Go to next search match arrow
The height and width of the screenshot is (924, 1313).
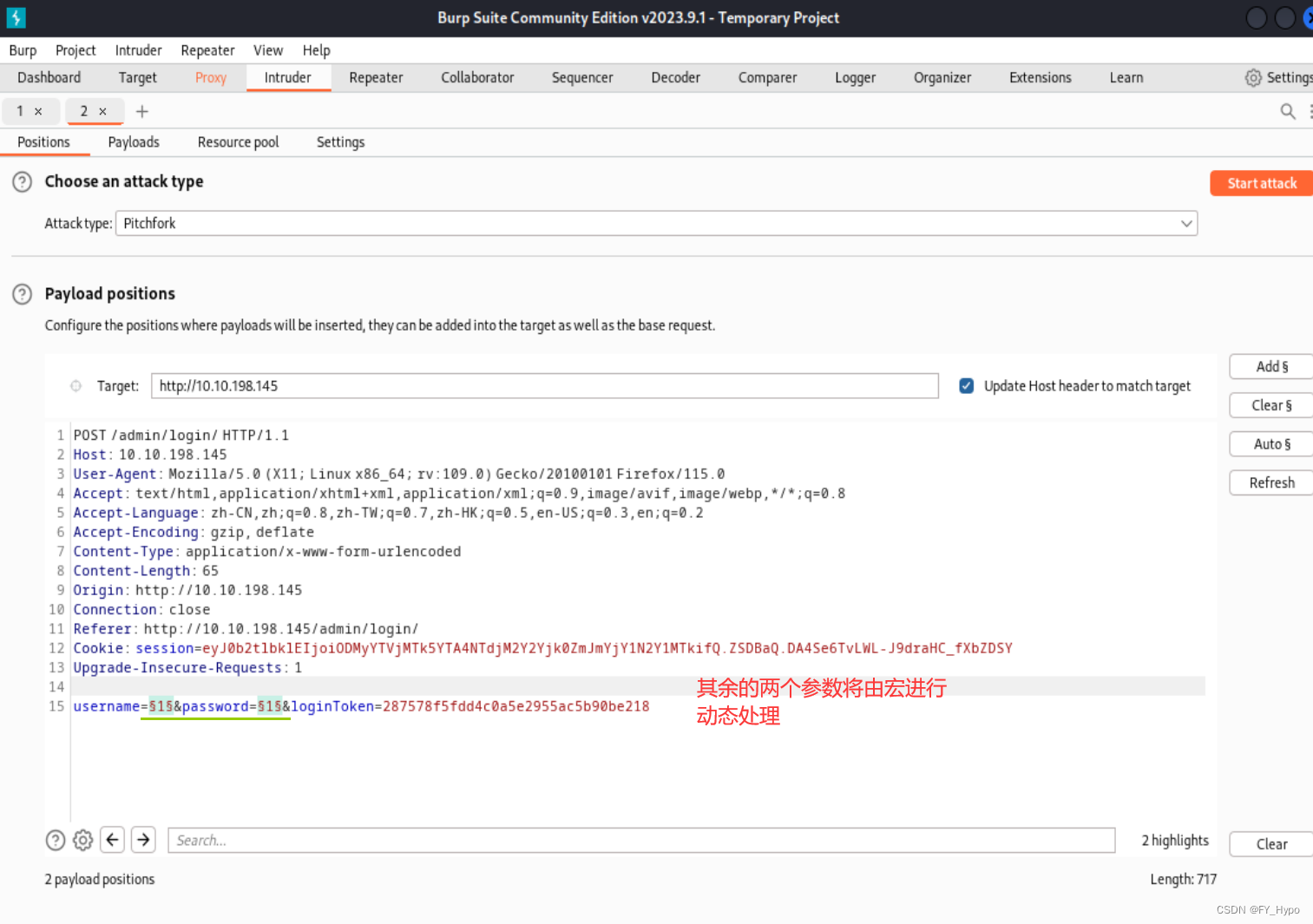point(144,839)
